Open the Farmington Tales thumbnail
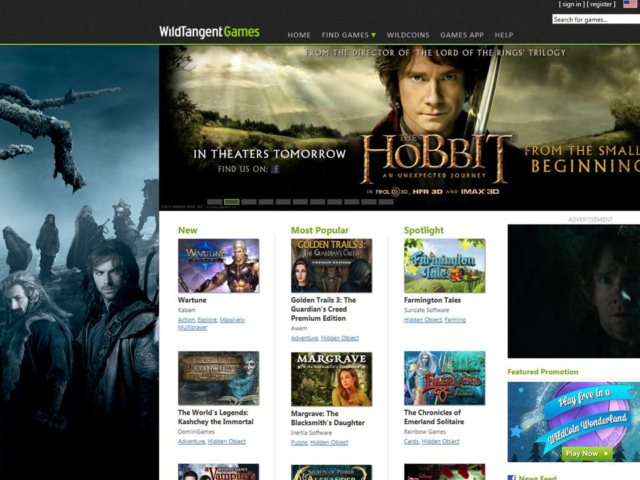This screenshot has height=480, width=640. point(444,266)
